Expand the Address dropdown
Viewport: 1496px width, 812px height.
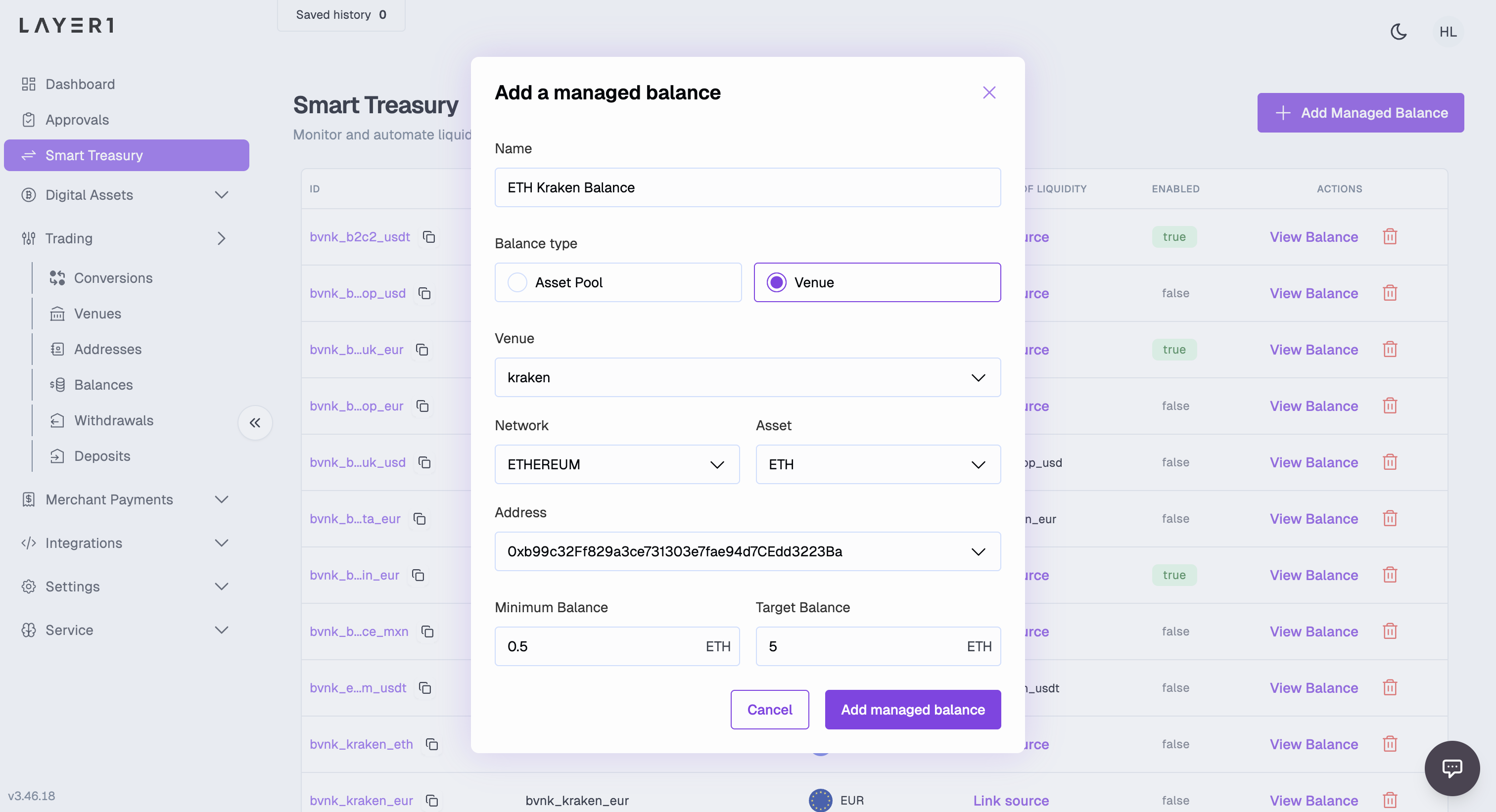point(748,551)
